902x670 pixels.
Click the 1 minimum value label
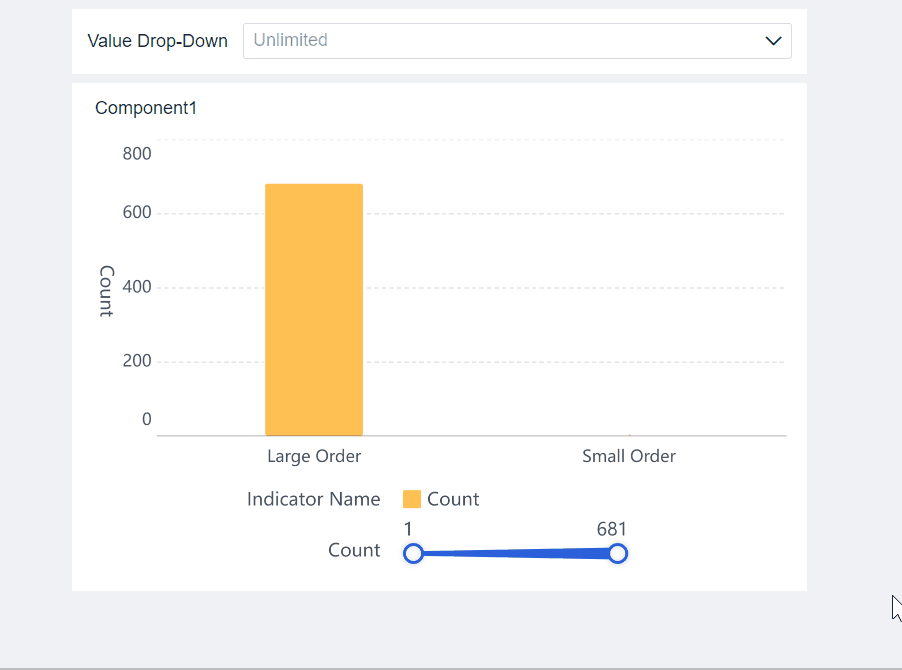408,529
